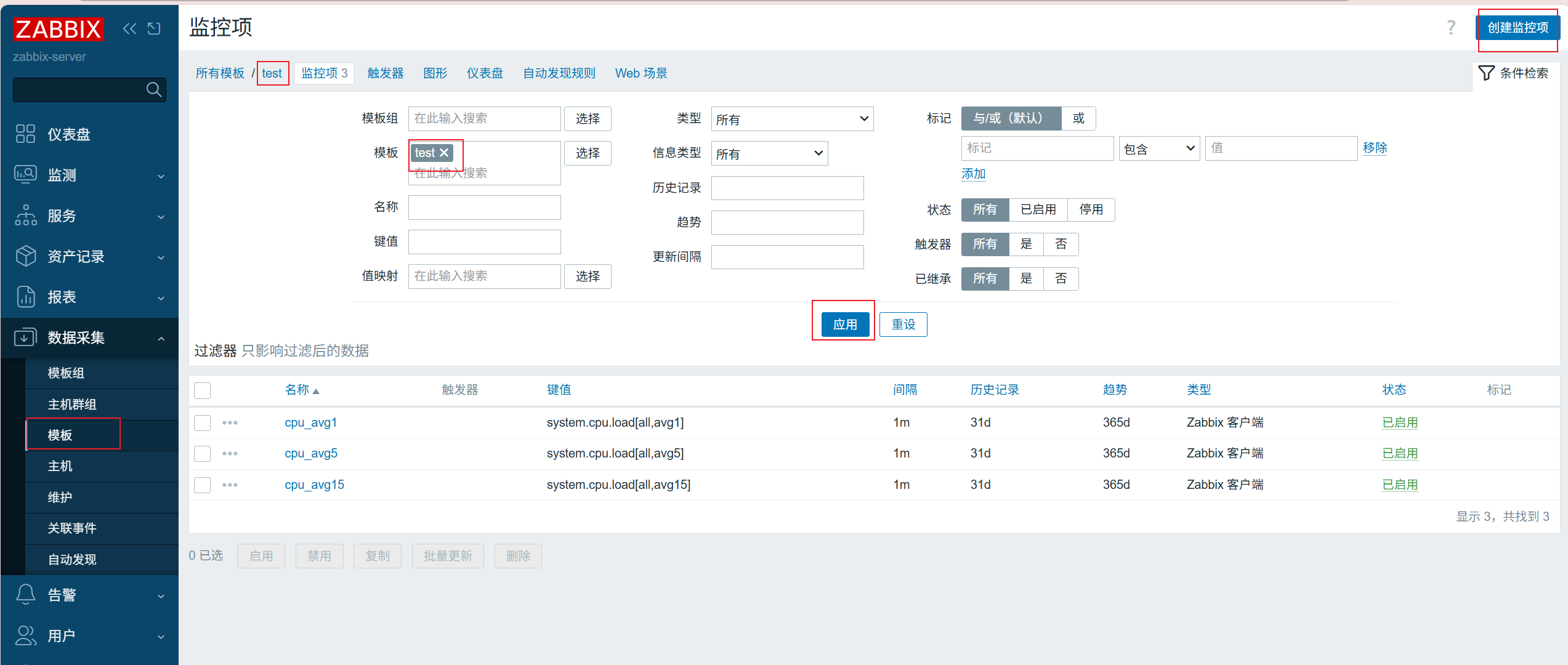
Task: Open the three-dots menu for cpu_avg5
Action: coord(230,454)
